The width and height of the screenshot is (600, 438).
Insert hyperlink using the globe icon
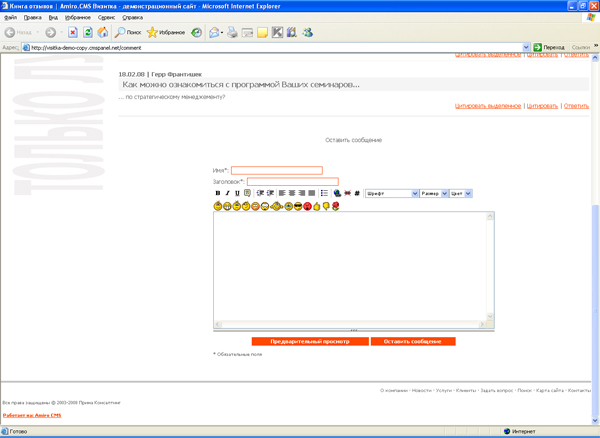coord(337,193)
